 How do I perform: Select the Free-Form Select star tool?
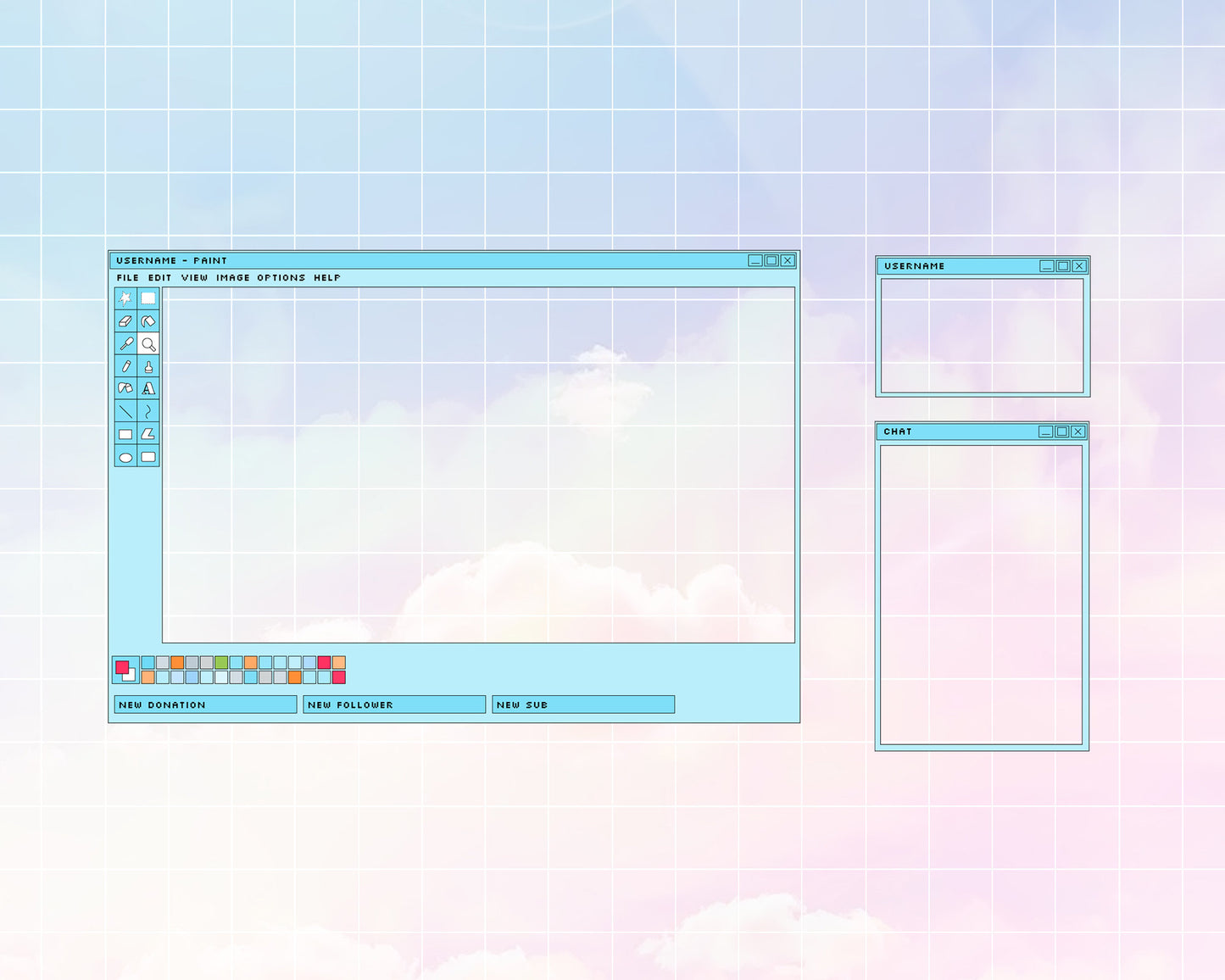coord(124,298)
